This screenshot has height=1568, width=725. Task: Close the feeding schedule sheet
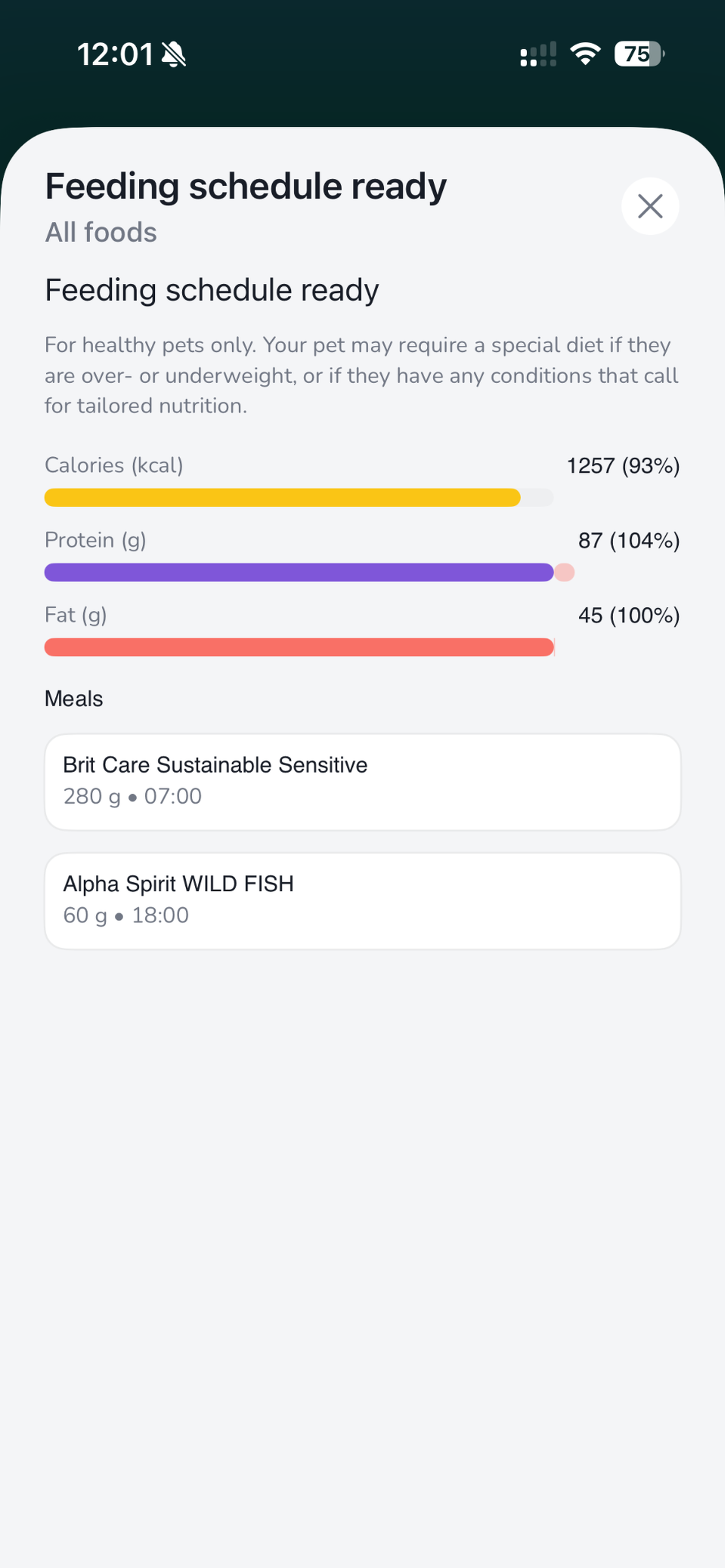649,207
